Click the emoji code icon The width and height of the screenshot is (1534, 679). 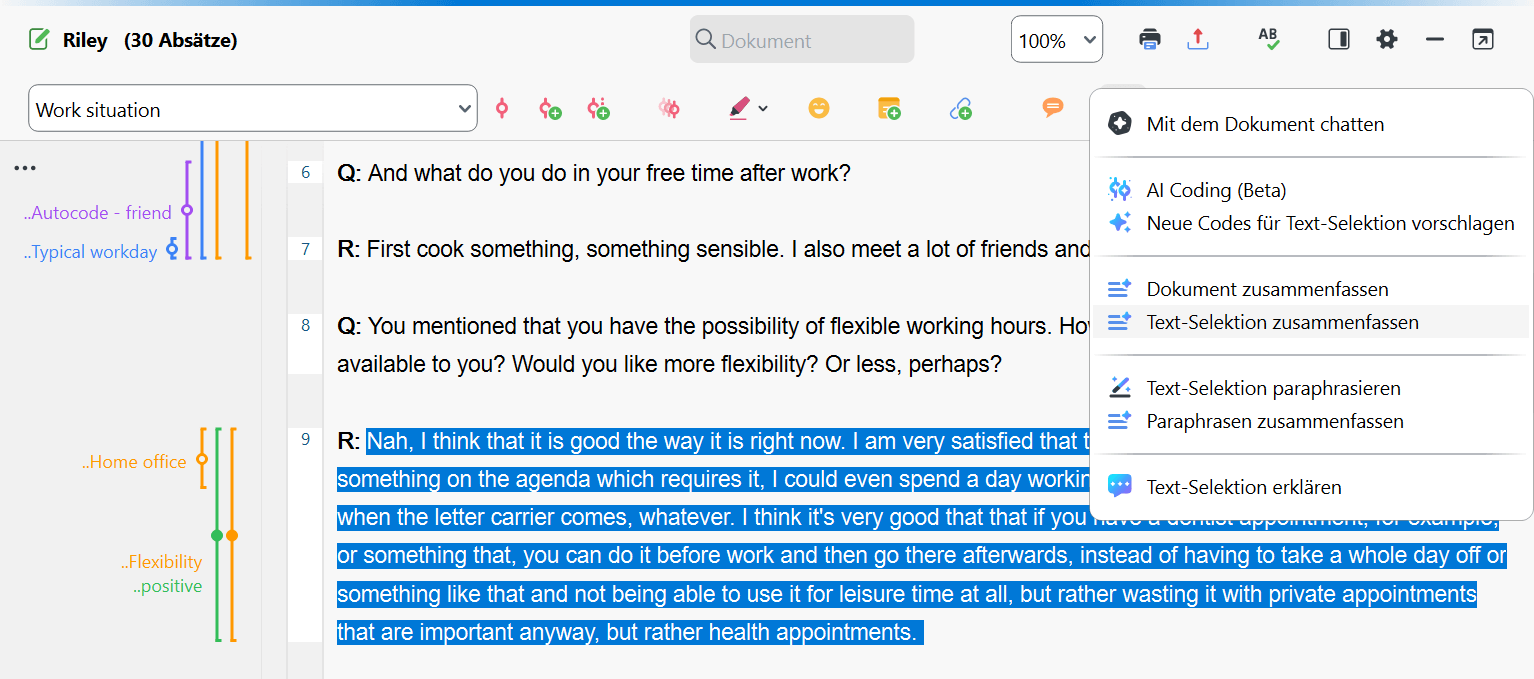[x=819, y=109]
